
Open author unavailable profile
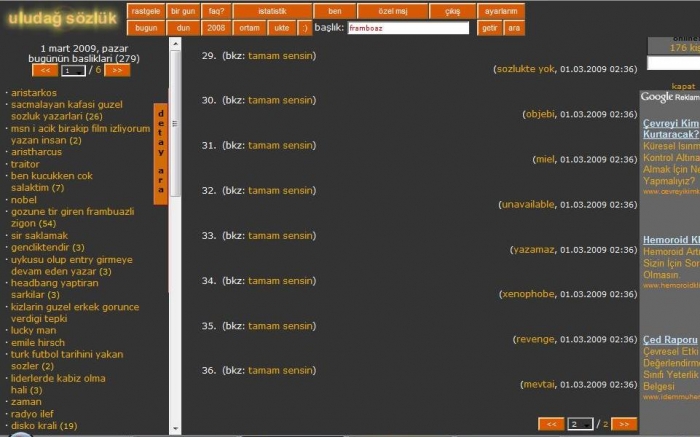pos(529,204)
